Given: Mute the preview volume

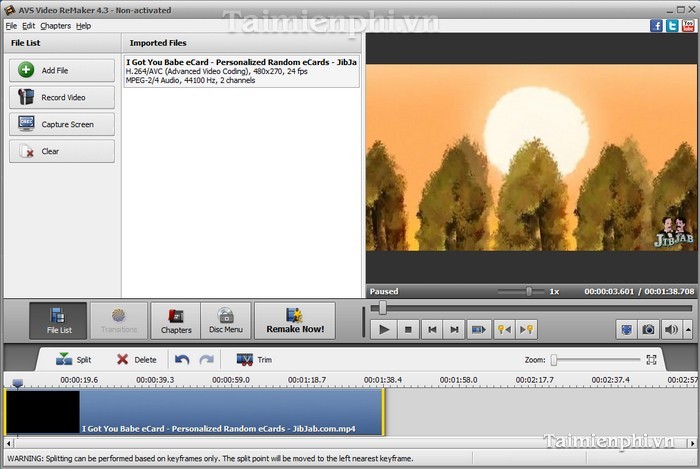Looking at the screenshot, I should pos(671,329).
